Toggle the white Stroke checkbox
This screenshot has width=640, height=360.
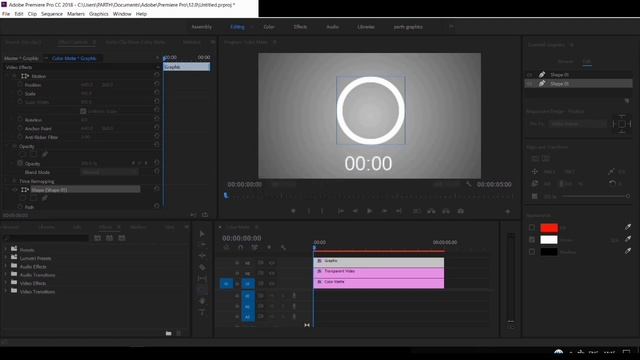coord(531,240)
